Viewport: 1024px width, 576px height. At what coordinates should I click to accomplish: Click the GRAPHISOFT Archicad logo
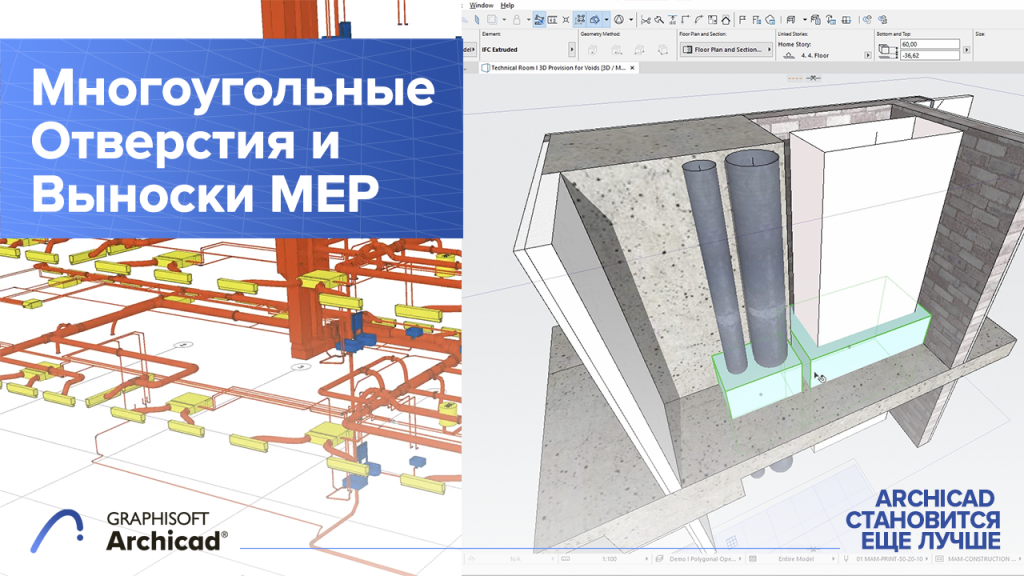129,530
